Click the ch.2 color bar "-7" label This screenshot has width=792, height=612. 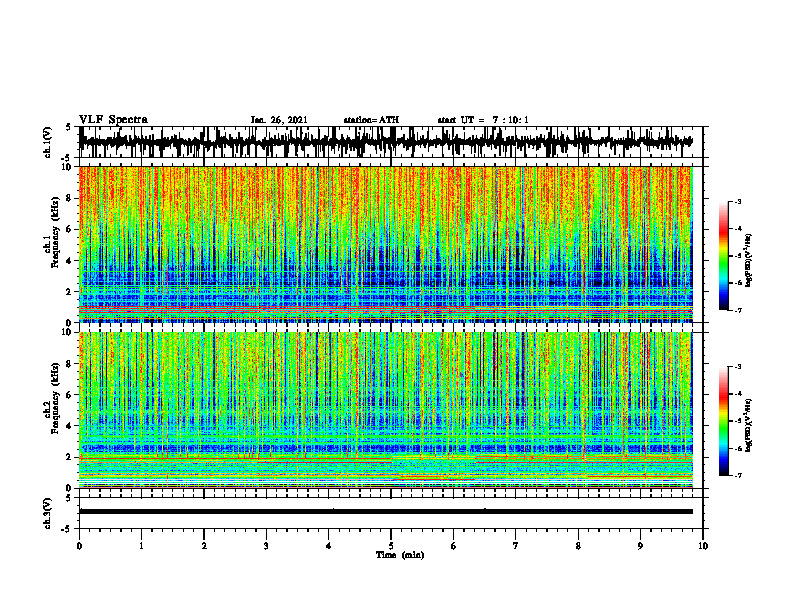[x=738, y=475]
